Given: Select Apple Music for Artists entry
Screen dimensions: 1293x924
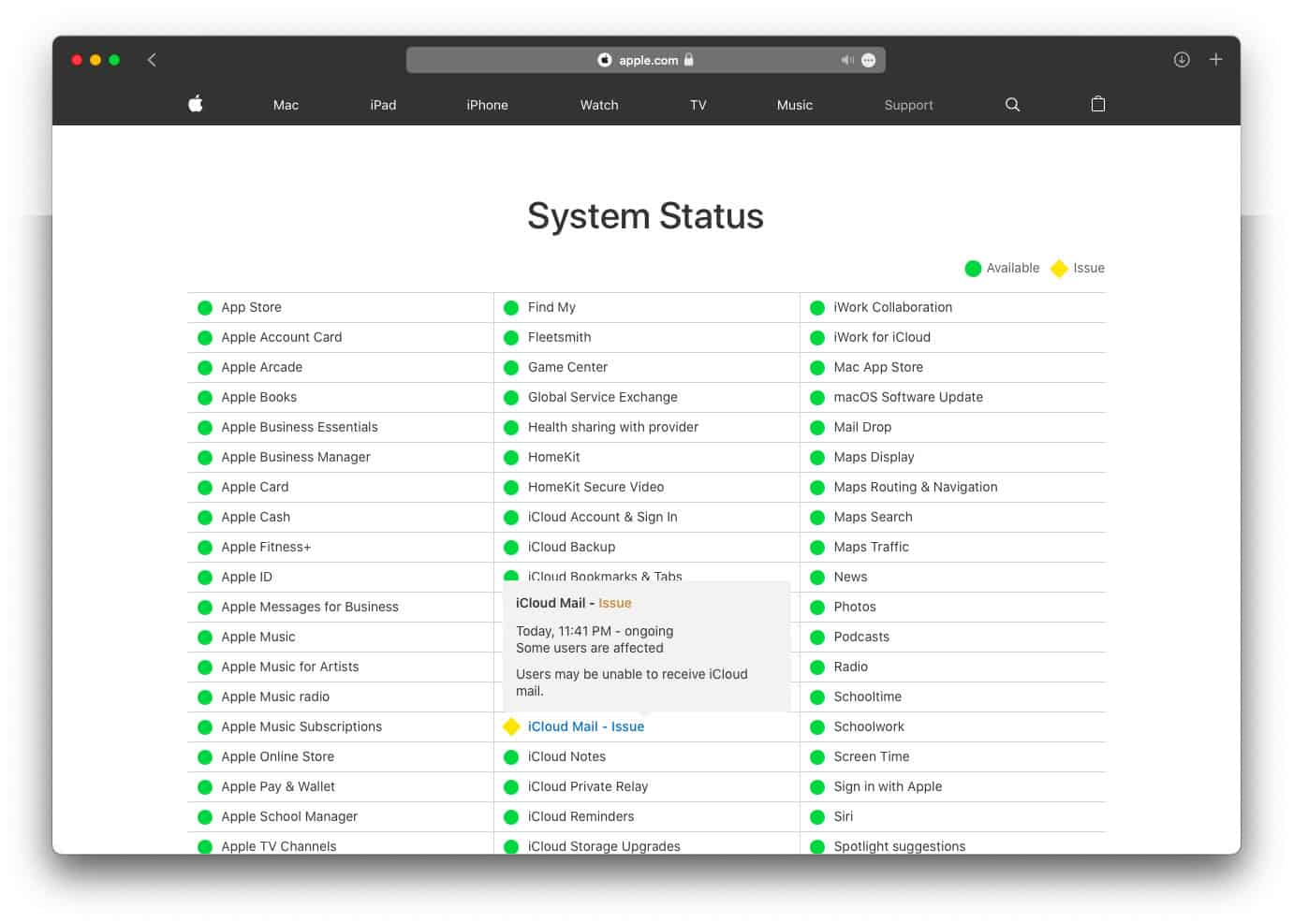Looking at the screenshot, I should point(341,667).
